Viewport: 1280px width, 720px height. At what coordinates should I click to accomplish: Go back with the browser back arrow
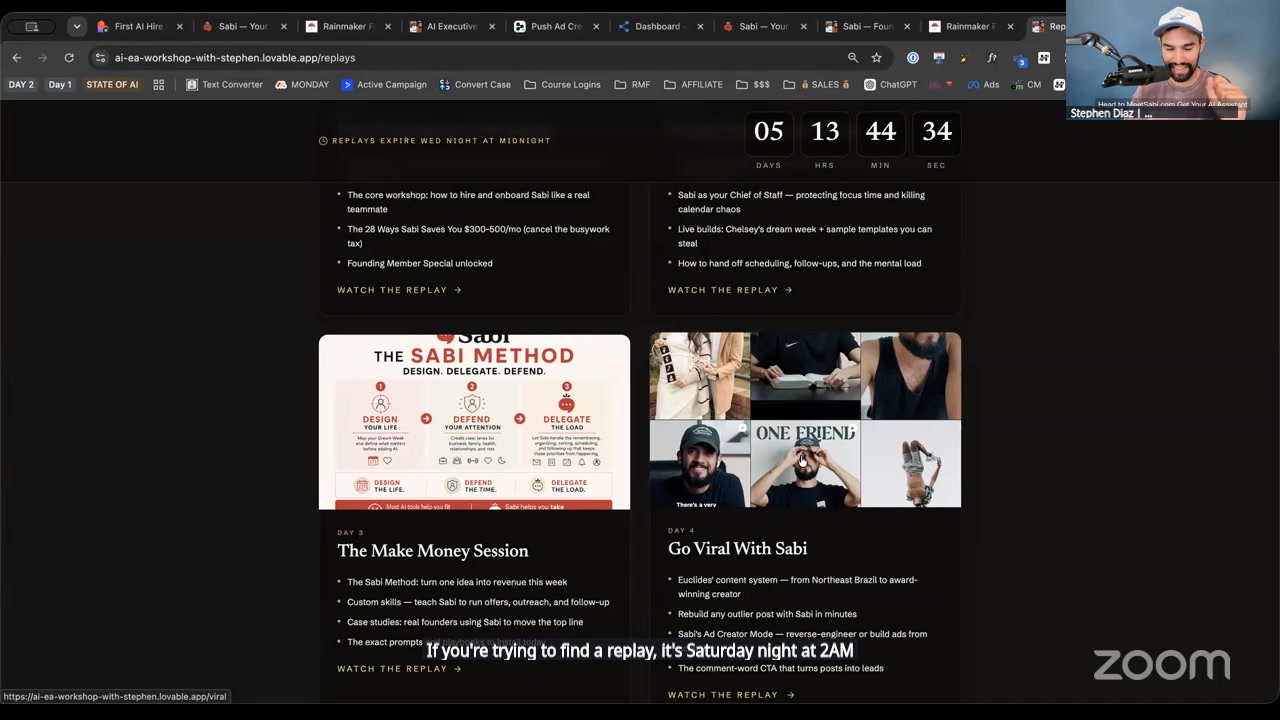click(17, 58)
